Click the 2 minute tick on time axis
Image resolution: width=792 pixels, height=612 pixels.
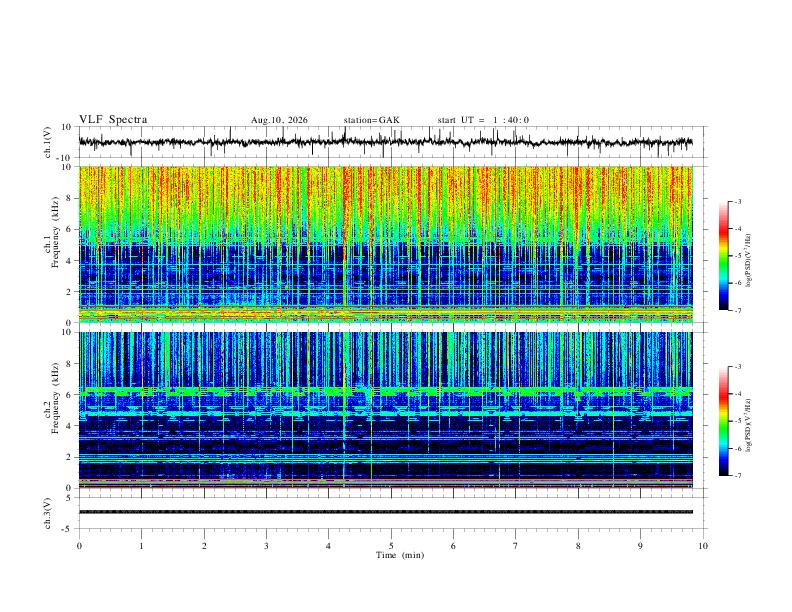[204, 546]
